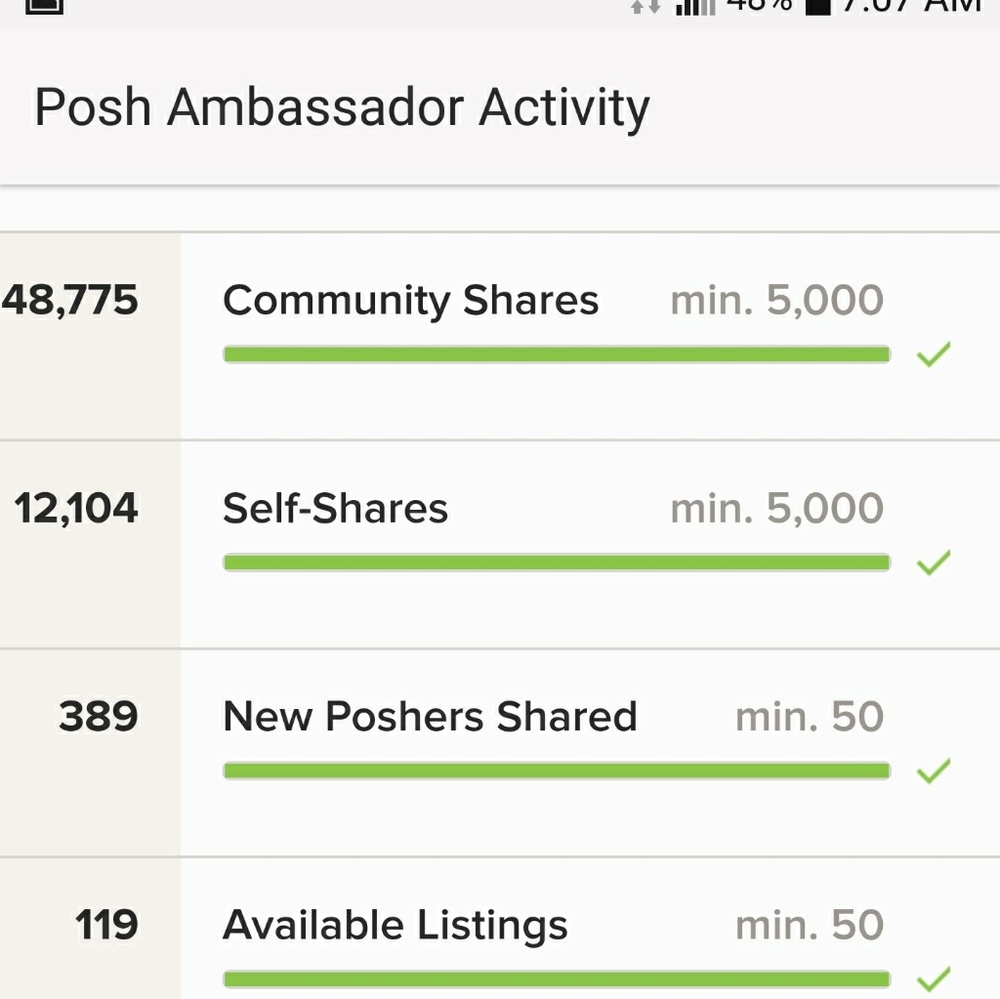Select the Self-Shares label
The height and width of the screenshot is (999, 1000).
click(x=335, y=509)
